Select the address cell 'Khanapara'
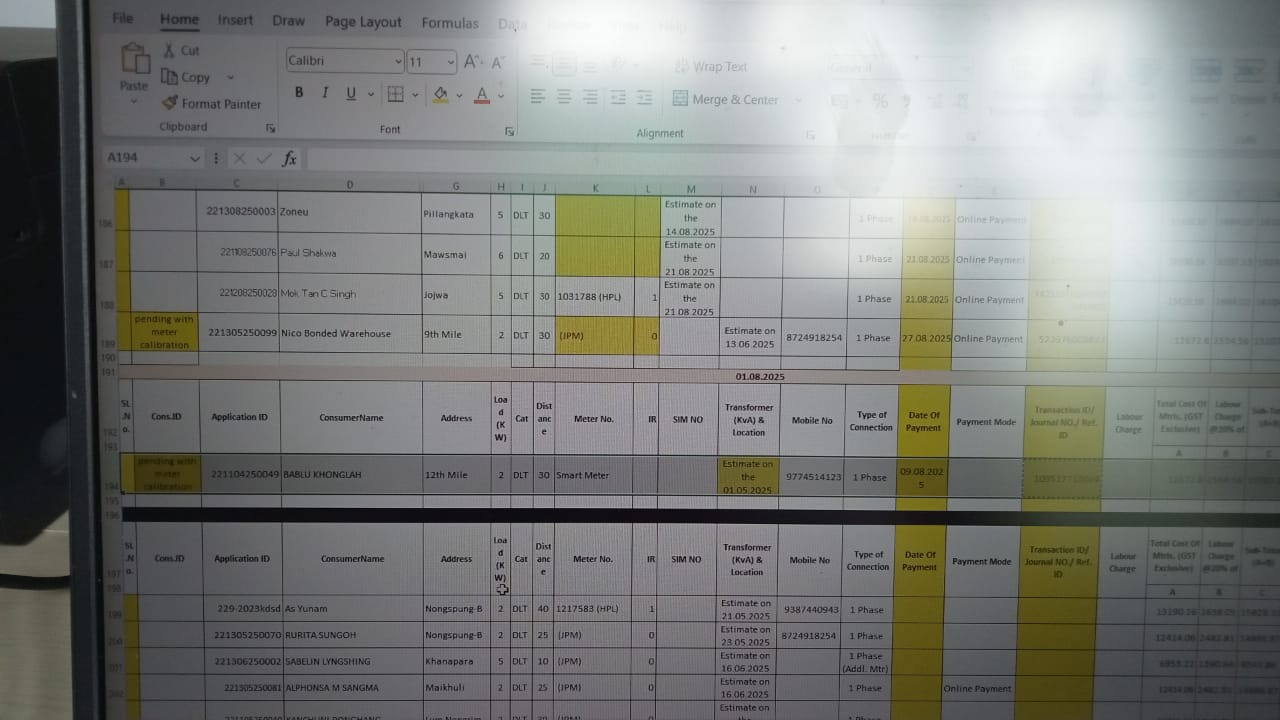Screen dimensions: 1280x720 tap(457, 661)
